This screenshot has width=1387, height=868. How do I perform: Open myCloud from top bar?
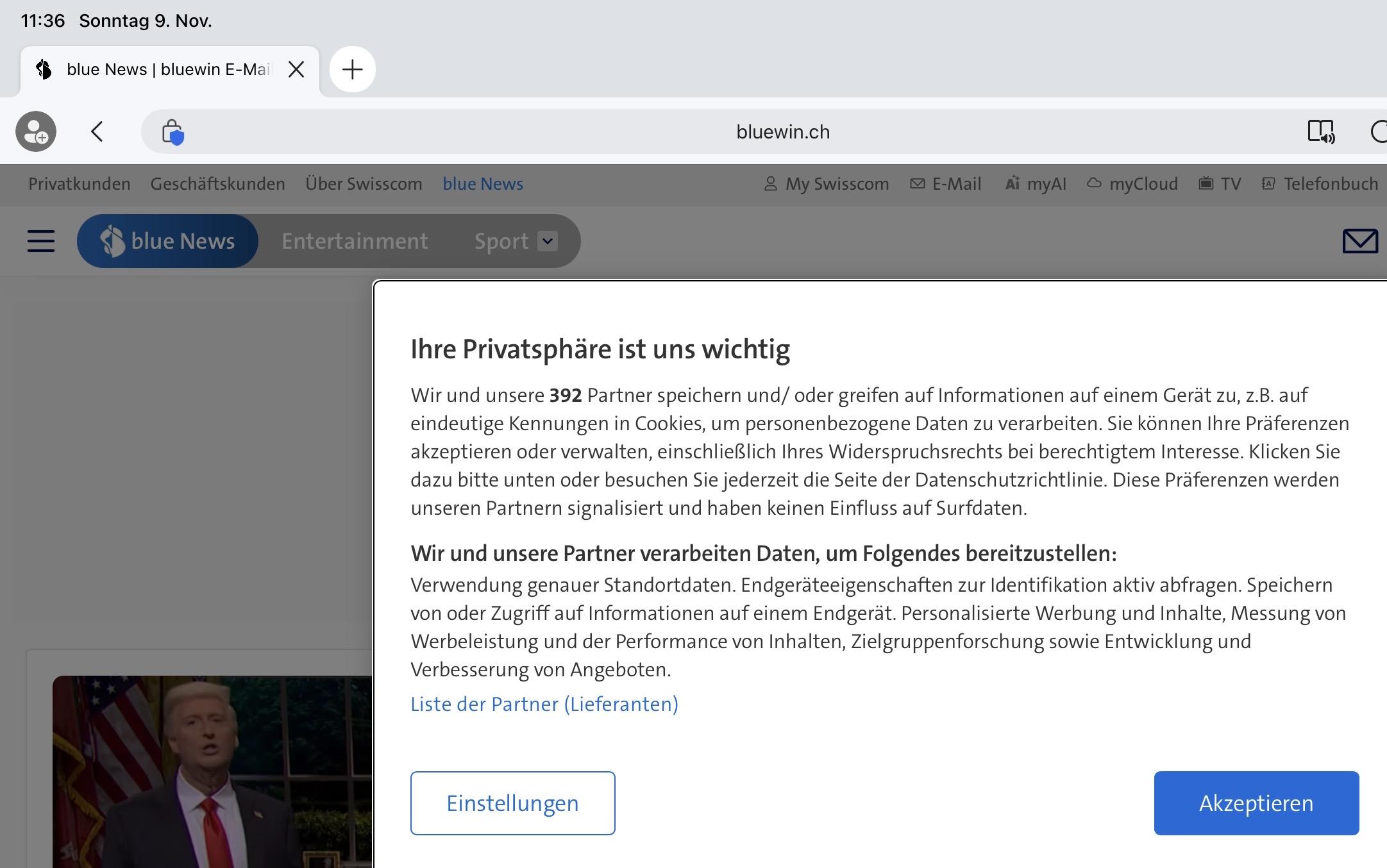[x=1132, y=184]
